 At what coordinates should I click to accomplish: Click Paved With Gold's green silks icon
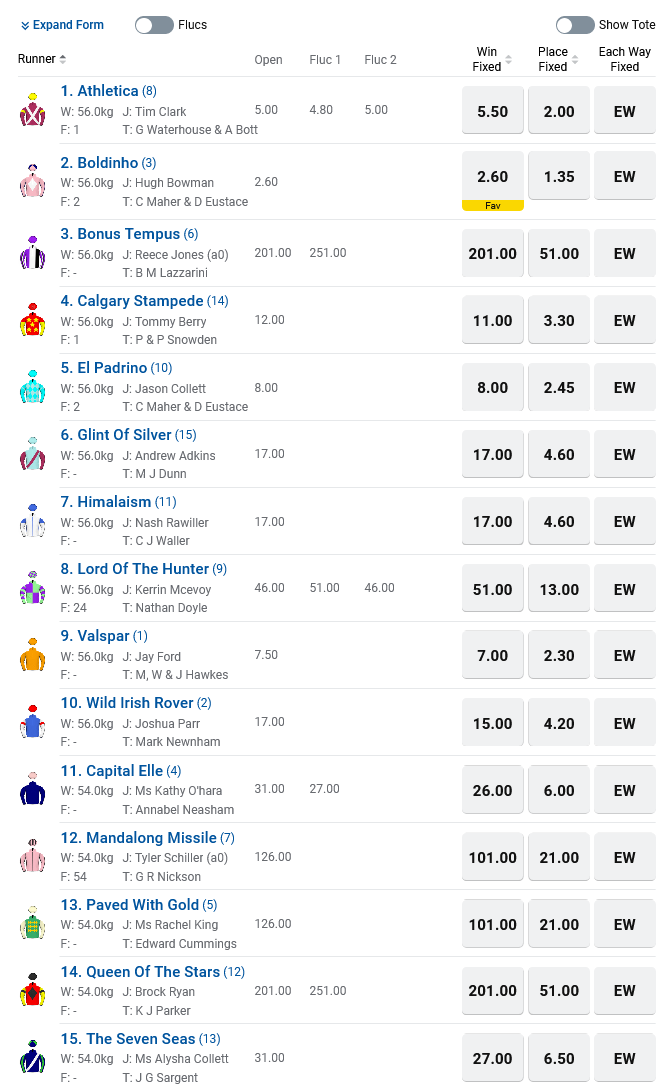[x=33, y=923]
